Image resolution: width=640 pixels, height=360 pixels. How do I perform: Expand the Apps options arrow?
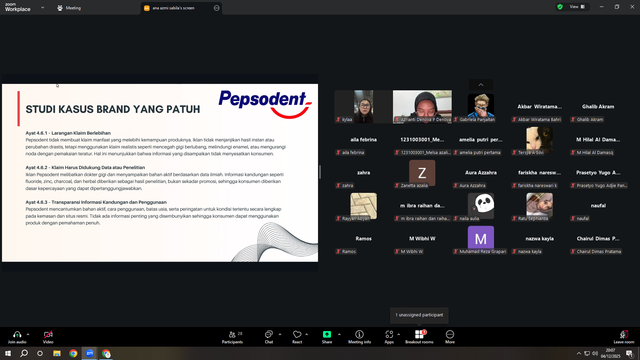(x=398, y=334)
